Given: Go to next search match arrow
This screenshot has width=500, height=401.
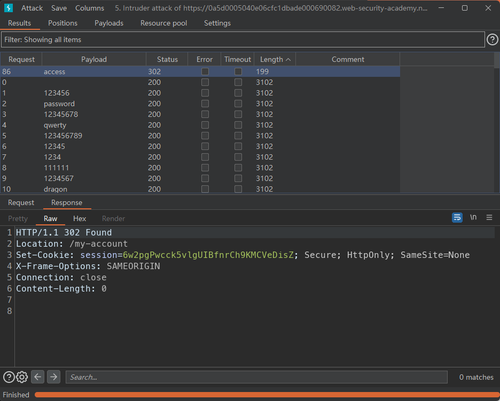Looking at the screenshot, I should (x=54, y=377).
